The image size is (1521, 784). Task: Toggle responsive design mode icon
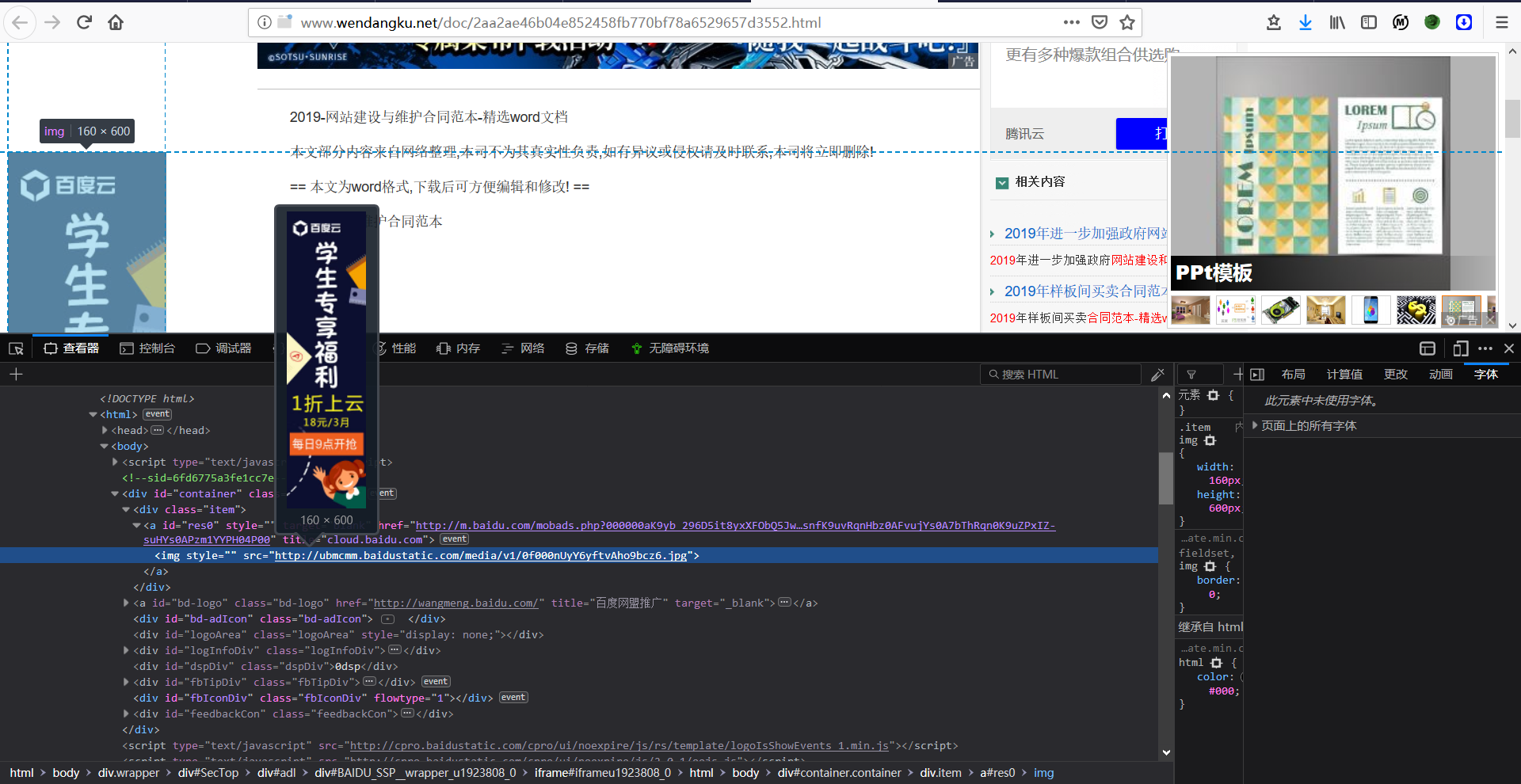1461,348
